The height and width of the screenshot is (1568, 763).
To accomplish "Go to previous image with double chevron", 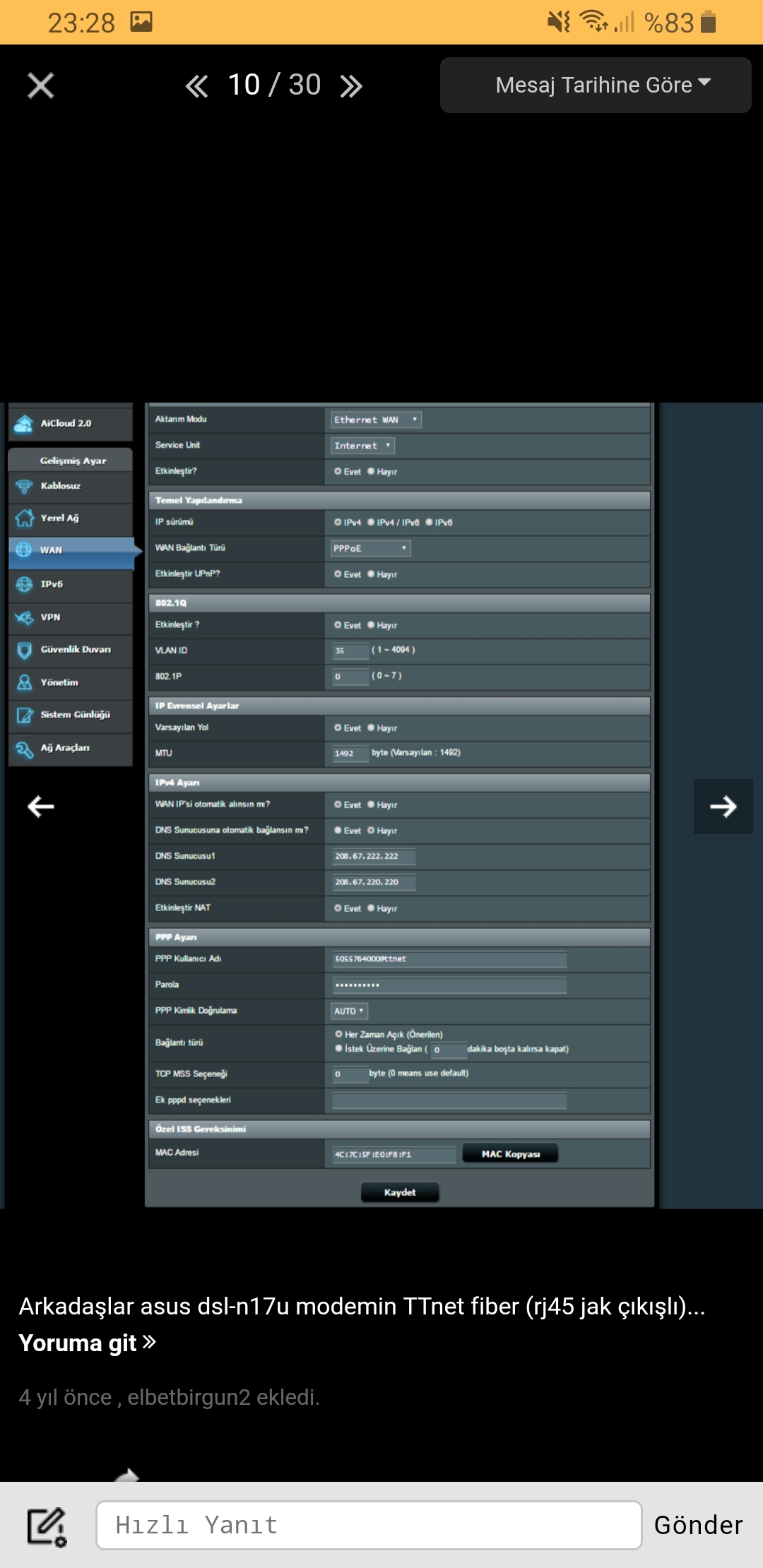I will pyautogui.click(x=196, y=86).
